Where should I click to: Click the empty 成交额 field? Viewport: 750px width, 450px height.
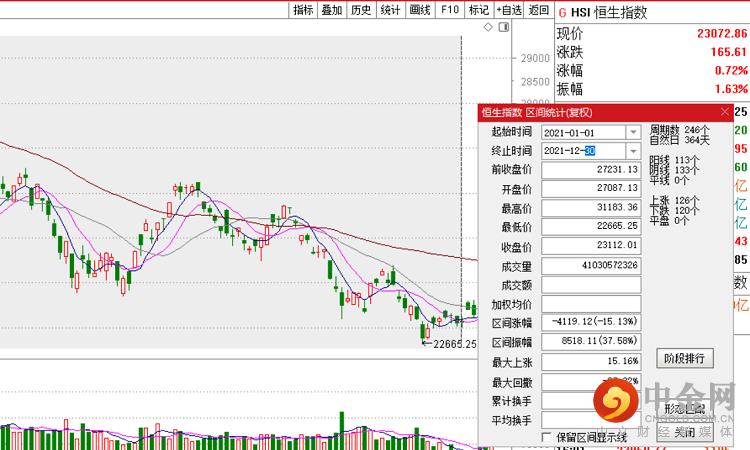coord(591,285)
